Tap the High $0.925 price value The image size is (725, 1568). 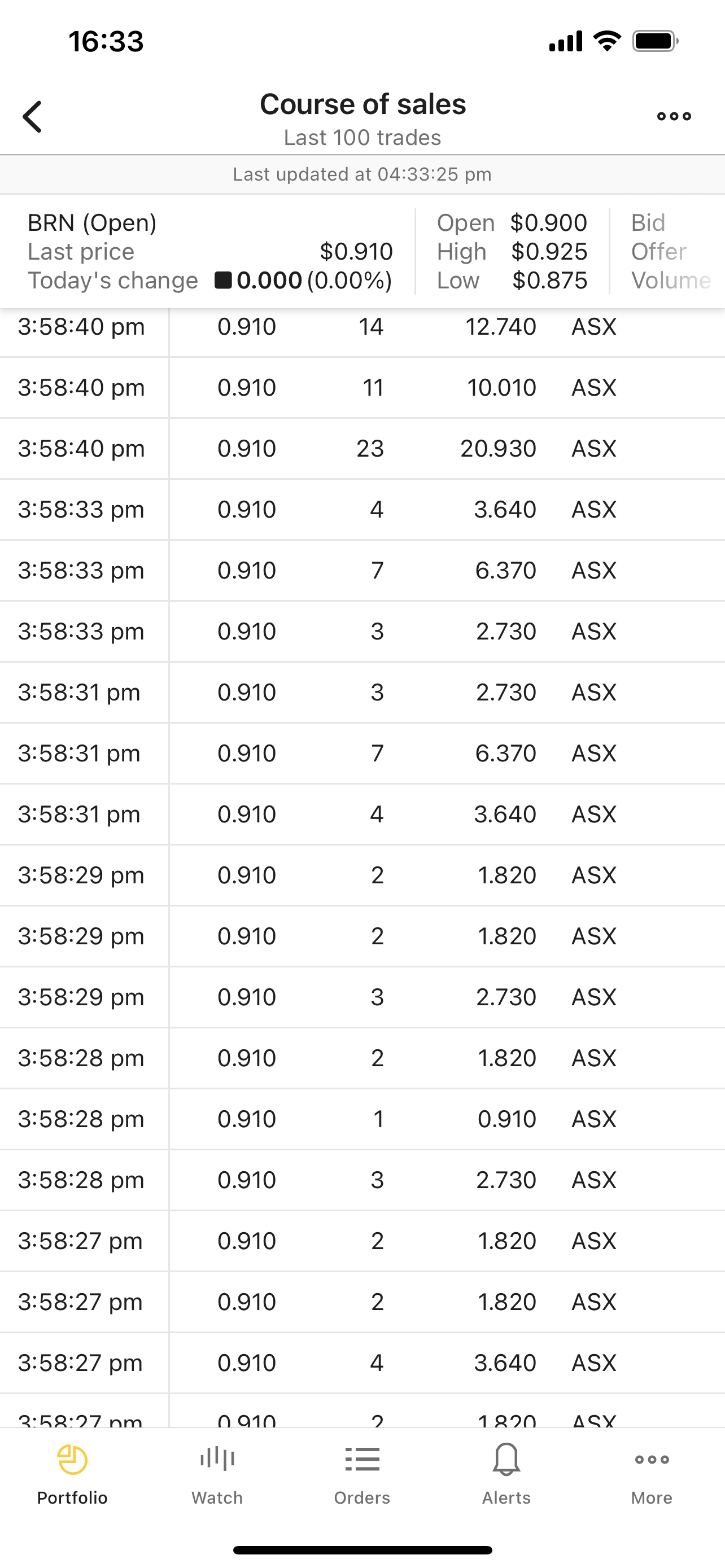pos(549,251)
